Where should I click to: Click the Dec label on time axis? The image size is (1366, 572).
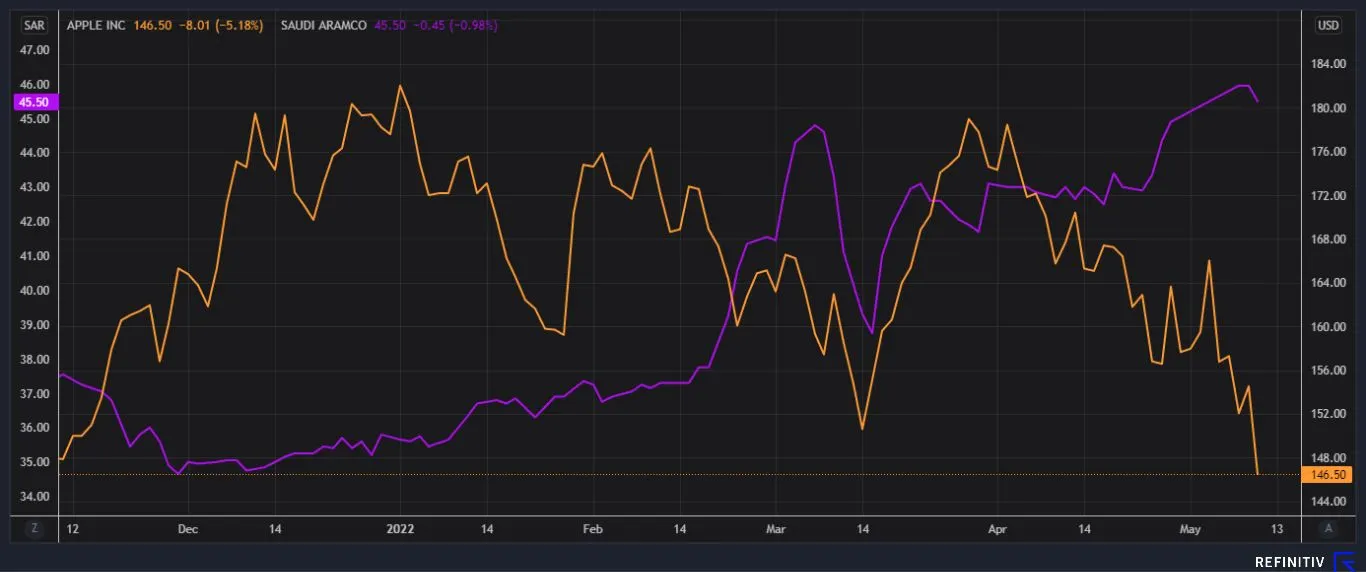pos(187,528)
